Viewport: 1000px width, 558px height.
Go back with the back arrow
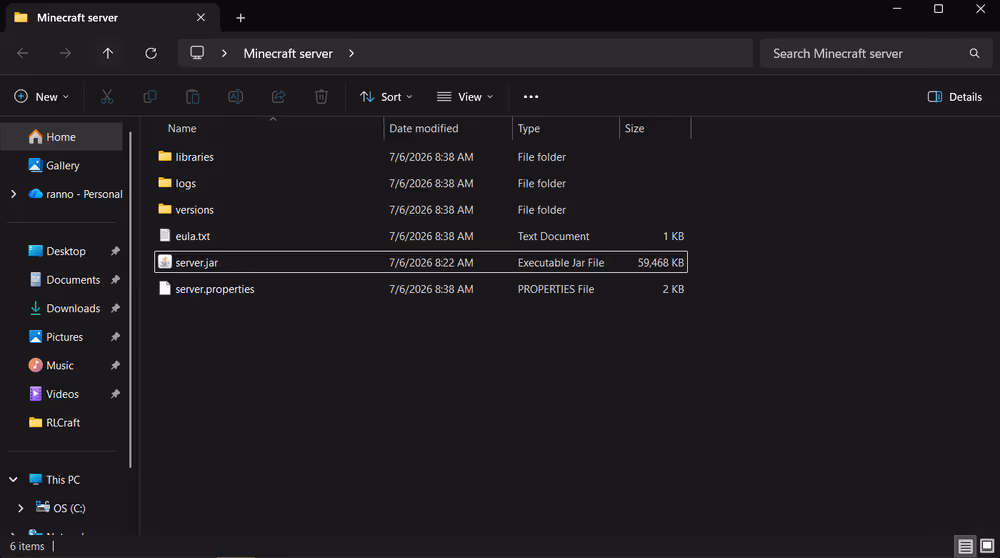coord(23,54)
